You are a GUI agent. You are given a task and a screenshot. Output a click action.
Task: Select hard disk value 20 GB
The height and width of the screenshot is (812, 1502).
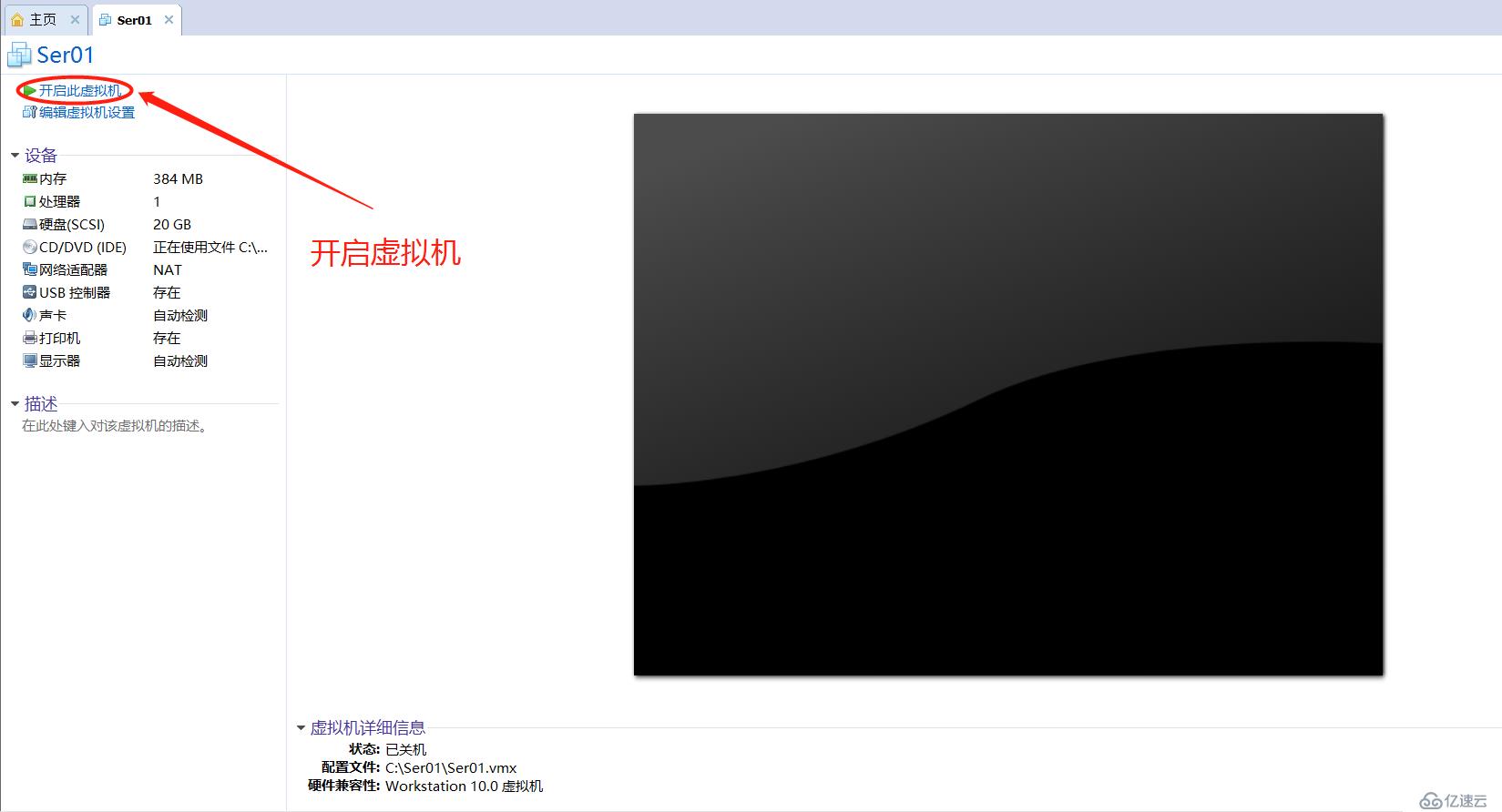pos(172,225)
